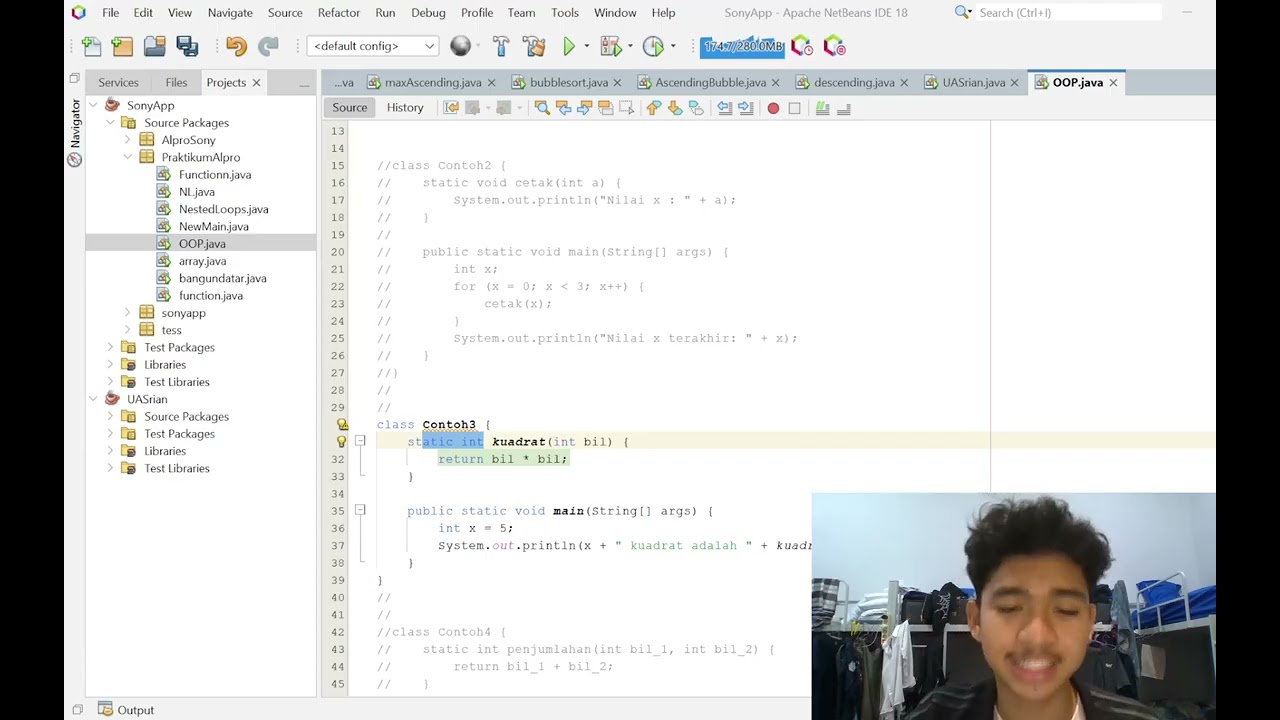Click the memory usage indicator bar
Image resolution: width=1280 pixels, height=720 pixels.
[742, 46]
